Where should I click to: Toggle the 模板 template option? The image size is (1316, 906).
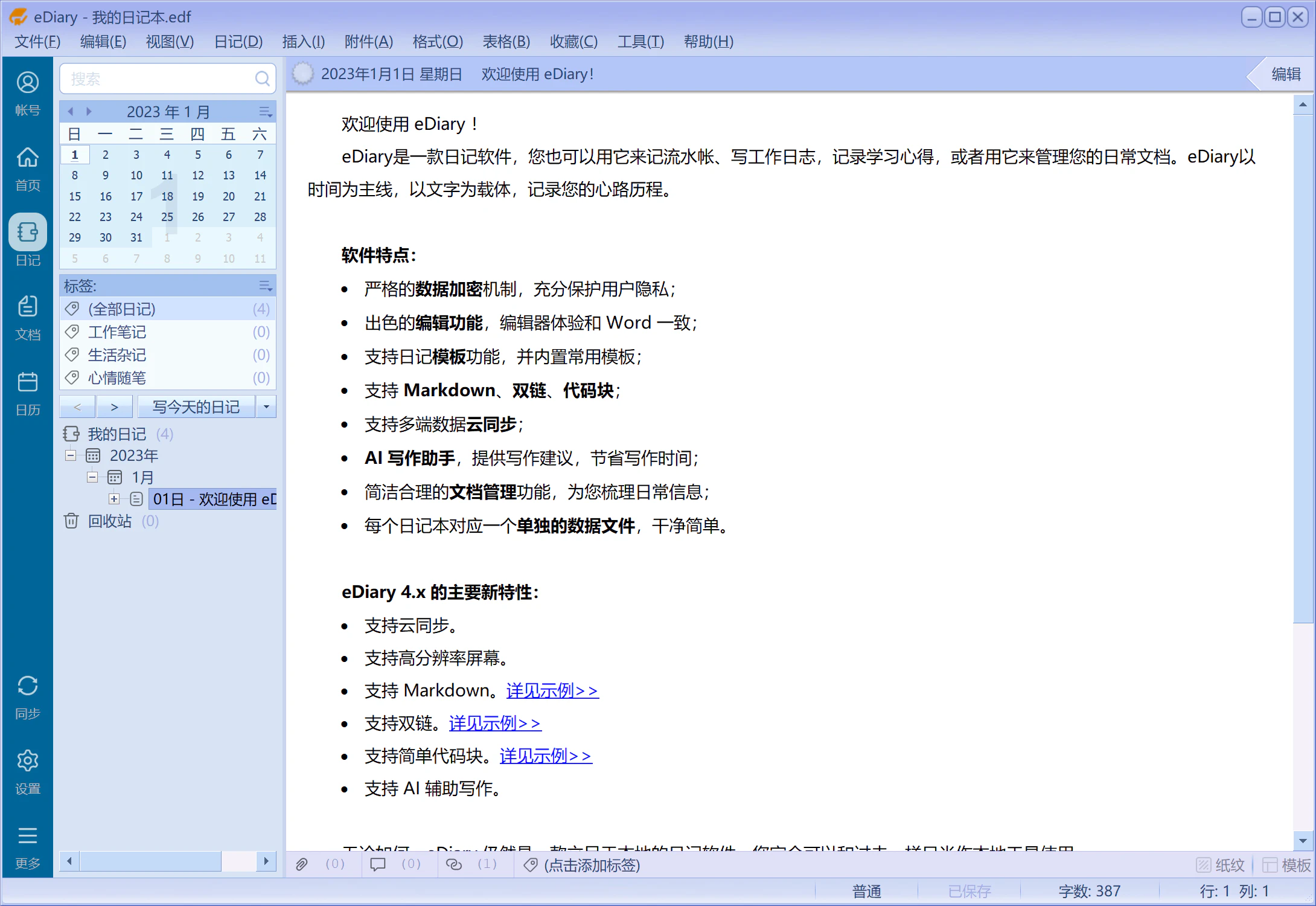pos(1286,865)
